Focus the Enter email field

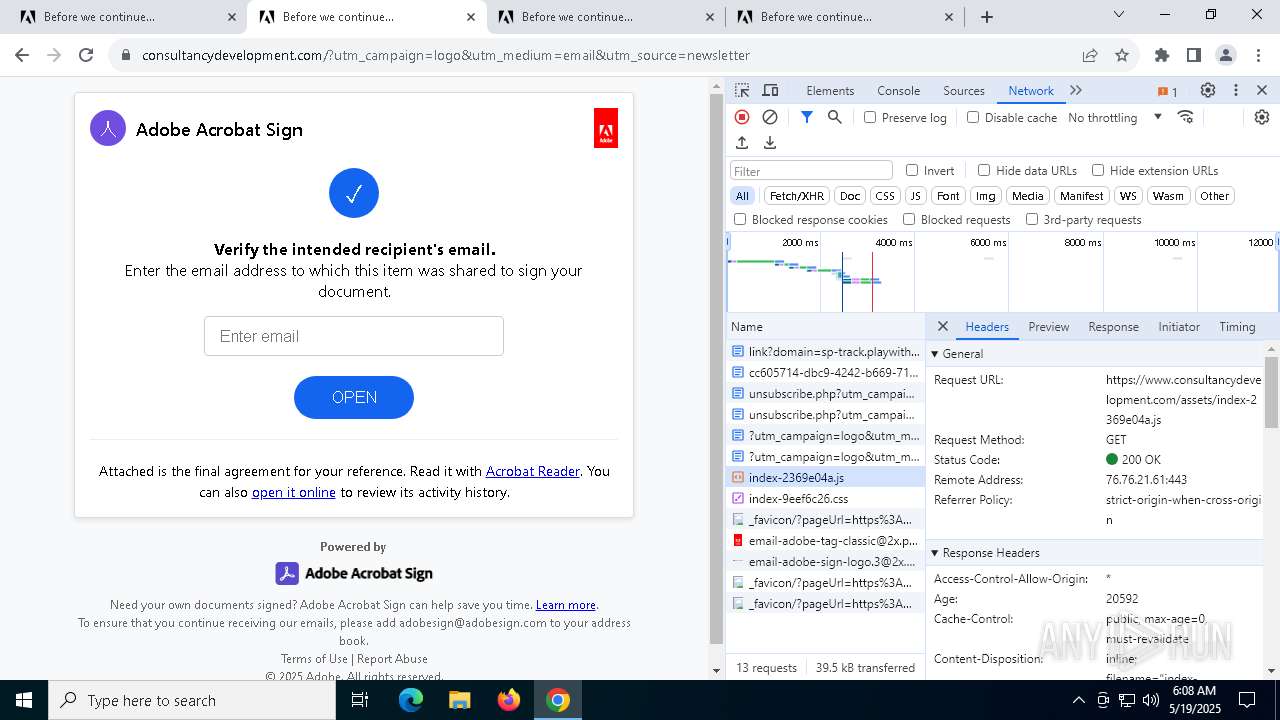[354, 336]
